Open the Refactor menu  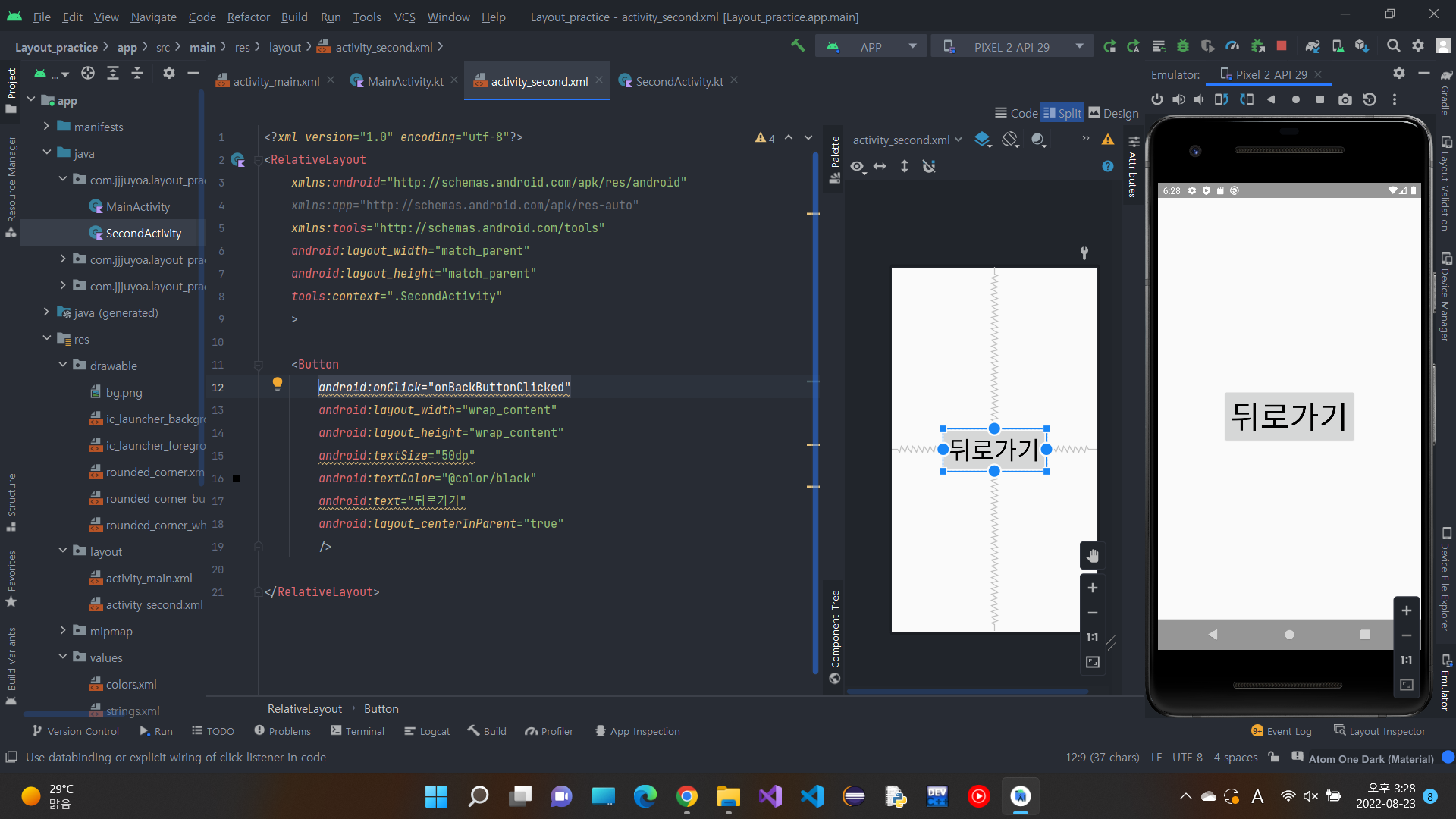point(248,17)
